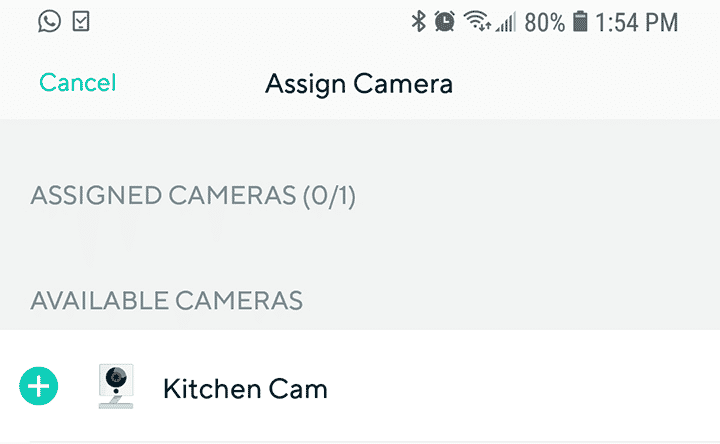Click blank header space right of Assign Camera

(x=590, y=83)
